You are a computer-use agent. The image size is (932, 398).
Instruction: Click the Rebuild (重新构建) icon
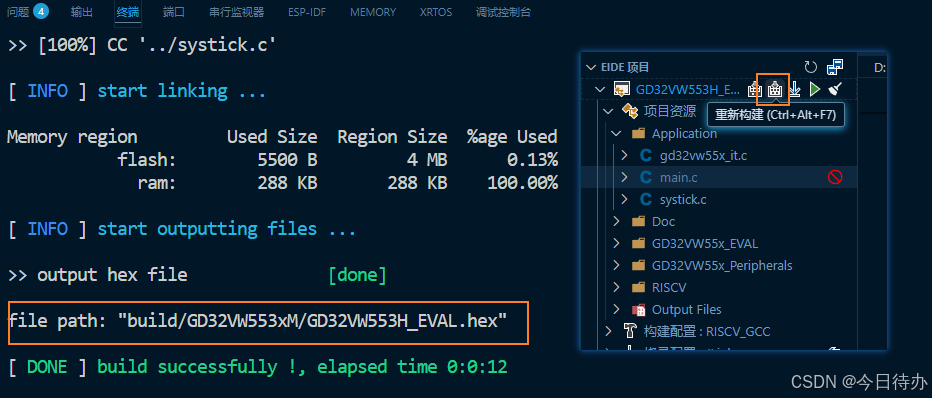coord(774,90)
